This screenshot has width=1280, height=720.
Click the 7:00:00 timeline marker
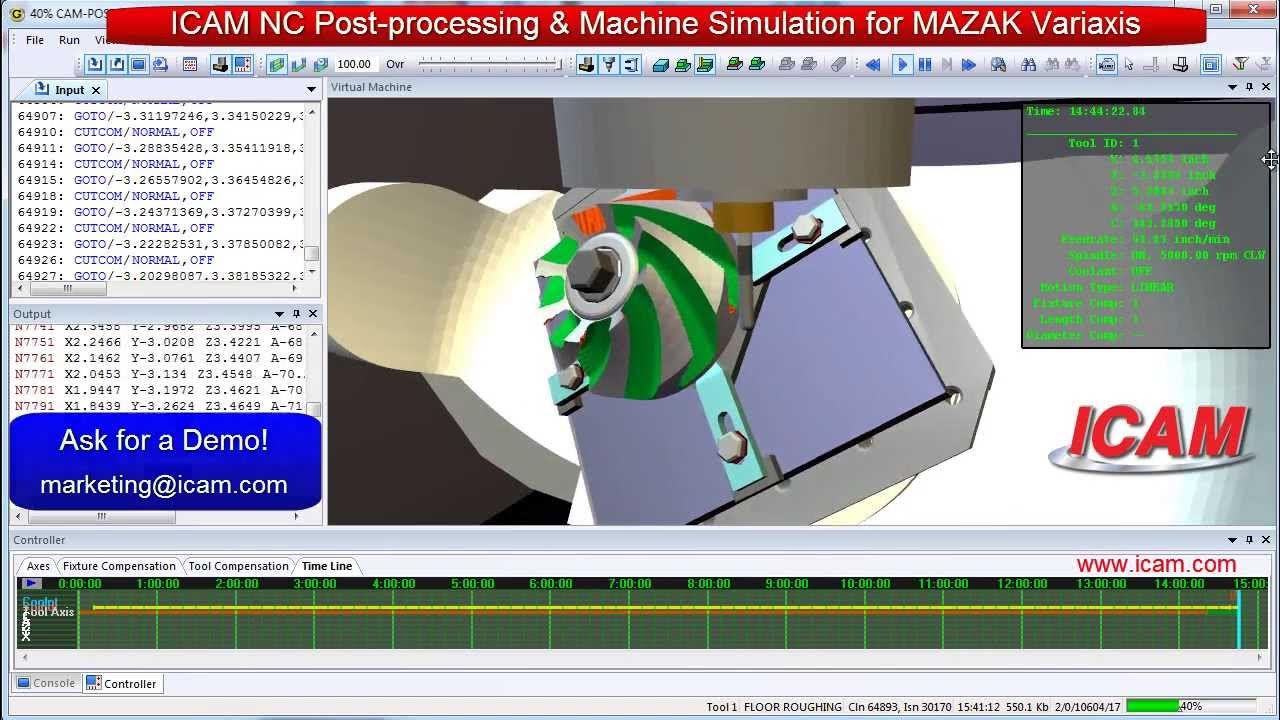coord(629,583)
